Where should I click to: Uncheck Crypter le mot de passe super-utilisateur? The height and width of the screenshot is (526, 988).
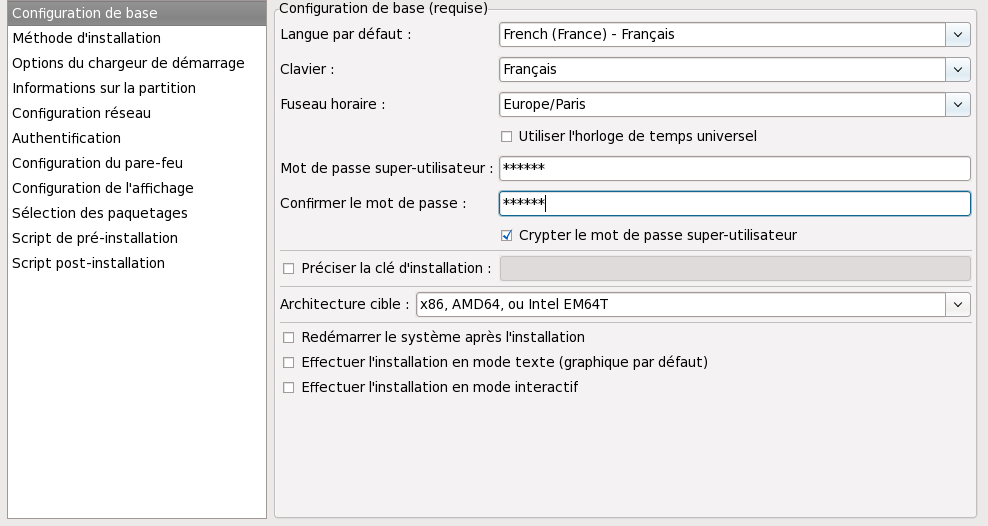point(507,236)
